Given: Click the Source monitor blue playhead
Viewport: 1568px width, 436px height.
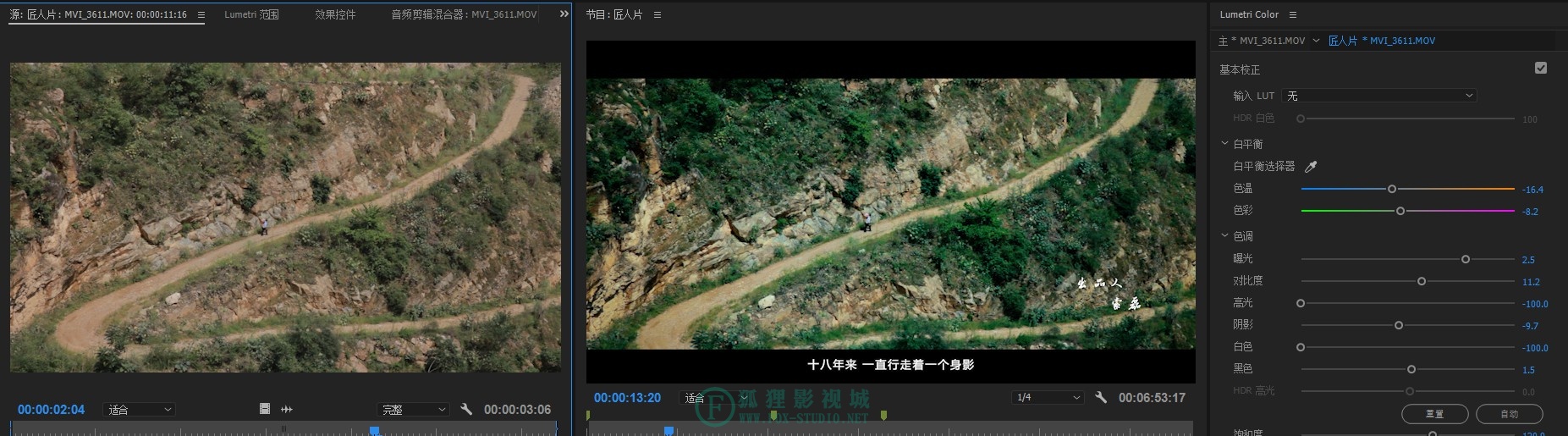Looking at the screenshot, I should coord(374,431).
